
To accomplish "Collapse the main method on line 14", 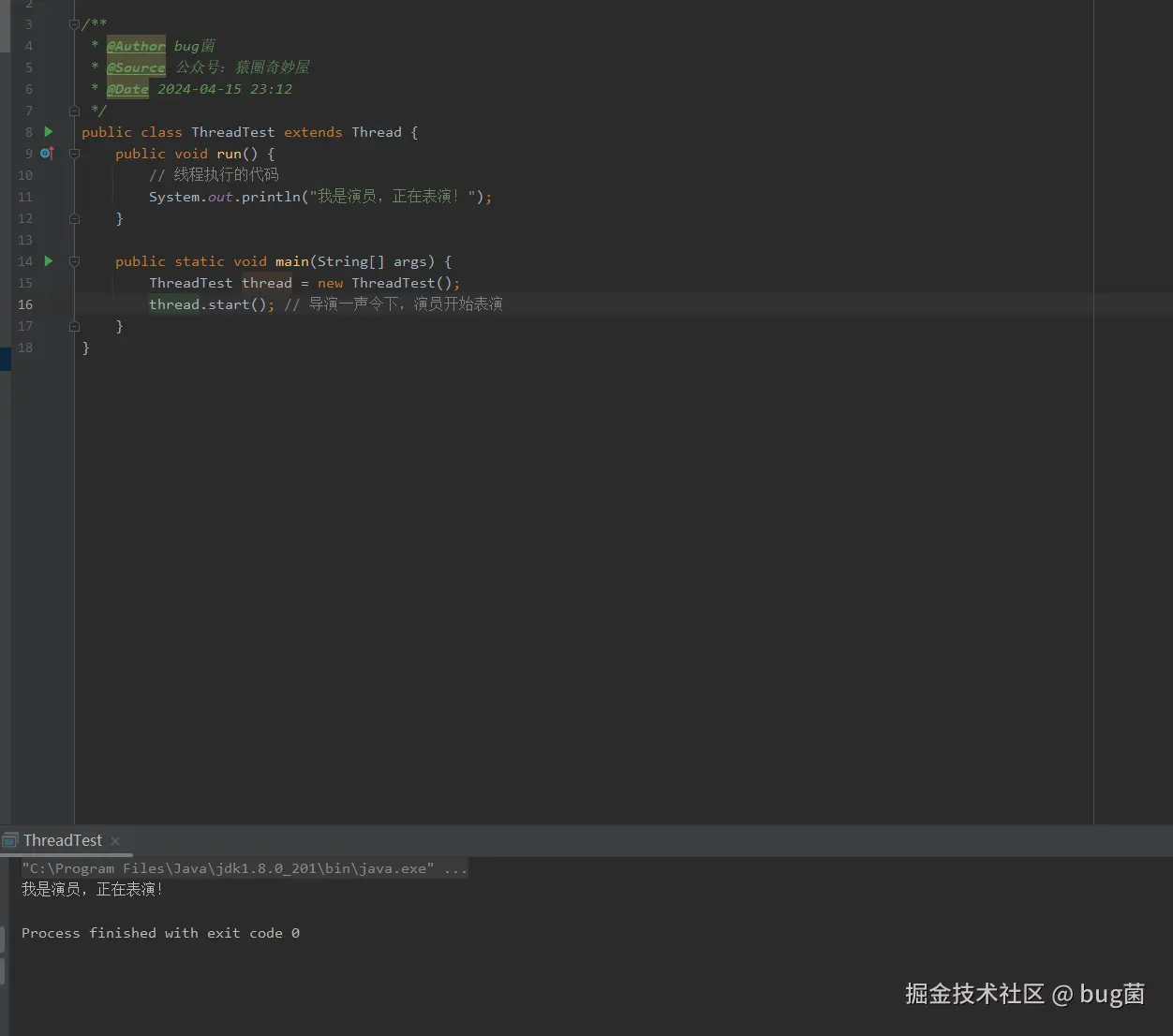I will tap(74, 261).
